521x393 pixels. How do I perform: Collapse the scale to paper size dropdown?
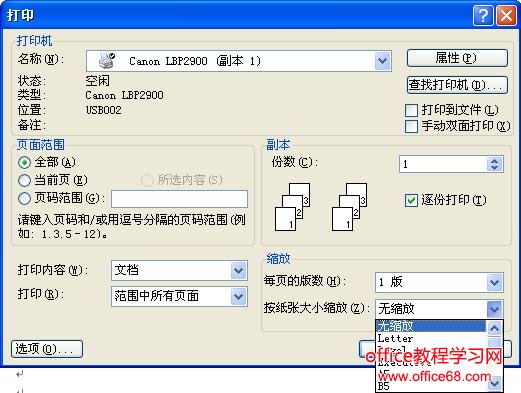[x=494, y=309]
